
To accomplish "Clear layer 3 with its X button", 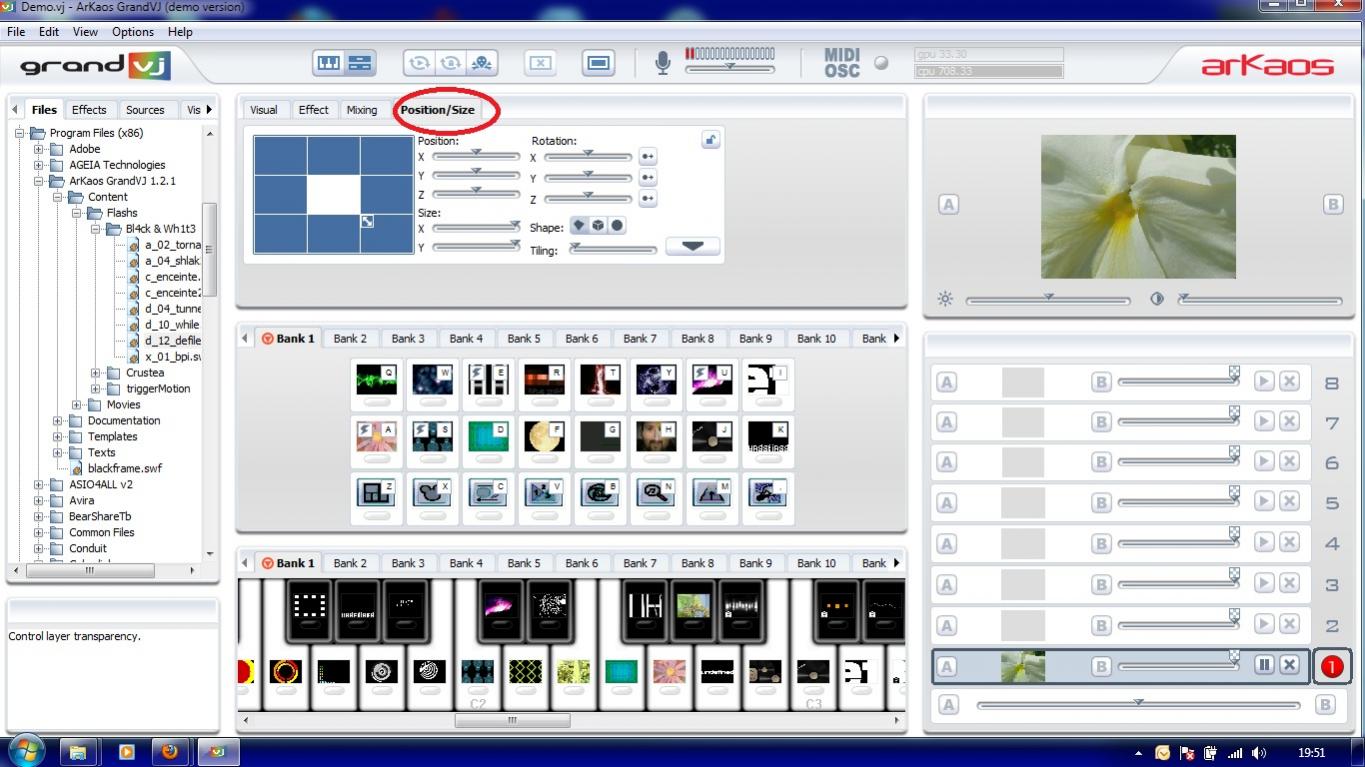I will (x=1289, y=583).
